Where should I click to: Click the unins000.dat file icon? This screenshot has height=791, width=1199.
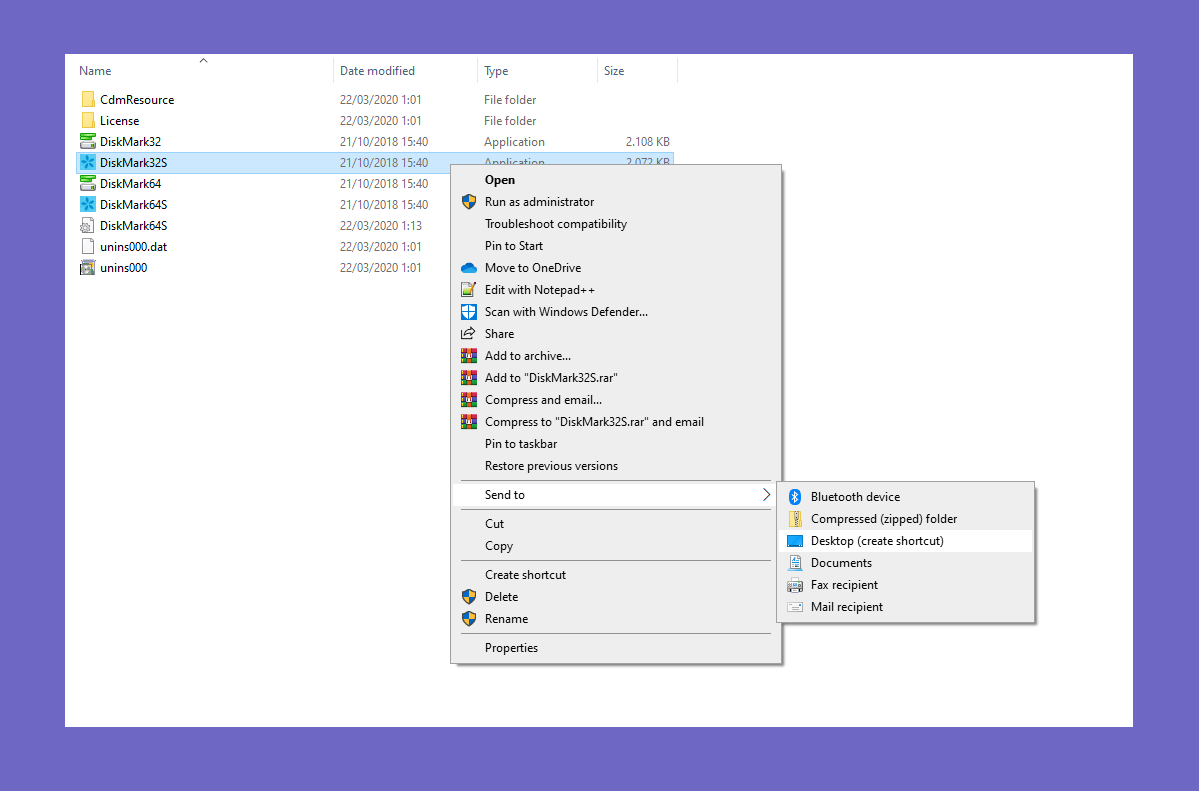tap(87, 246)
